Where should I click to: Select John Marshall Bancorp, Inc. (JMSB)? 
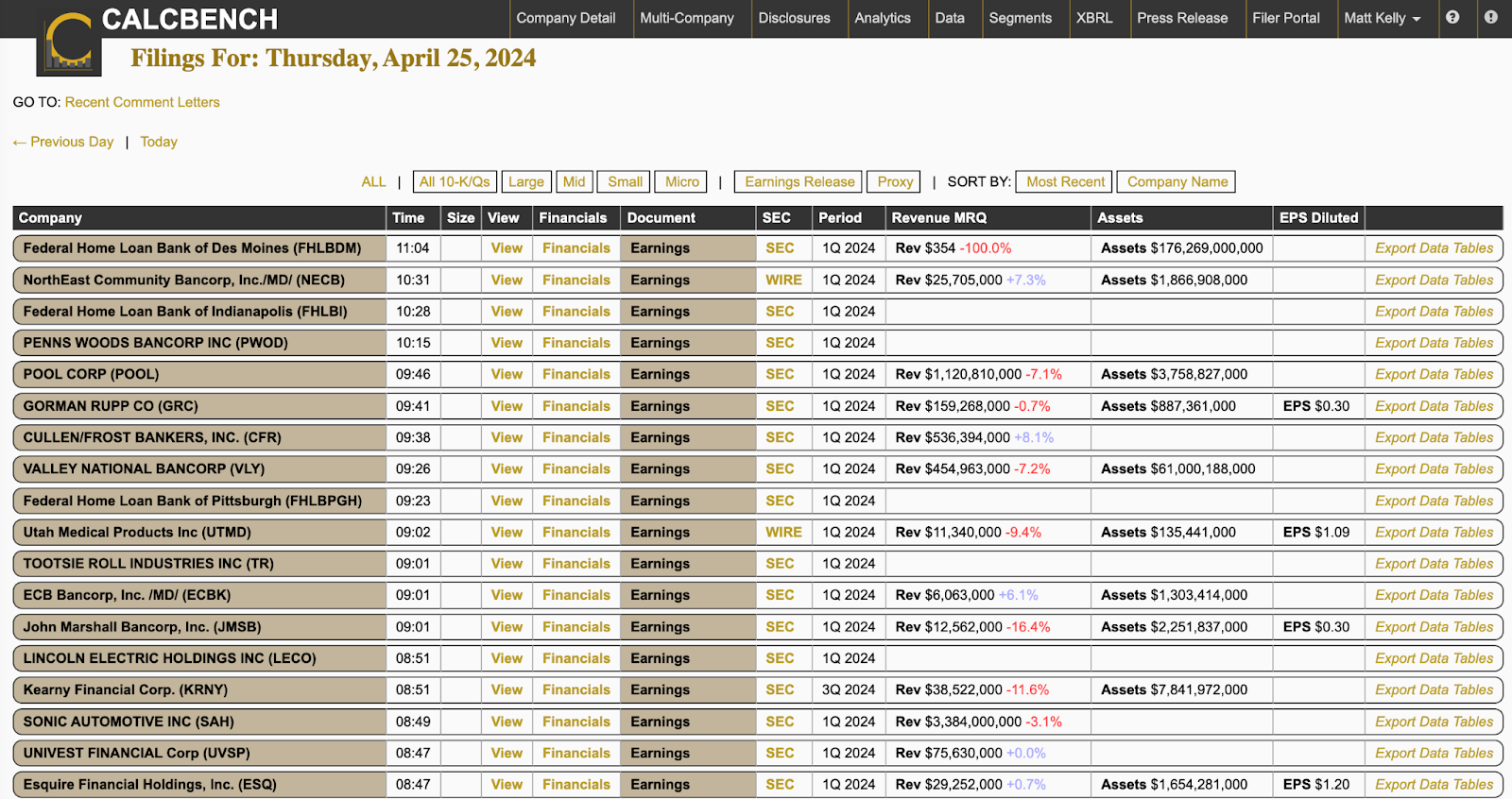click(142, 626)
